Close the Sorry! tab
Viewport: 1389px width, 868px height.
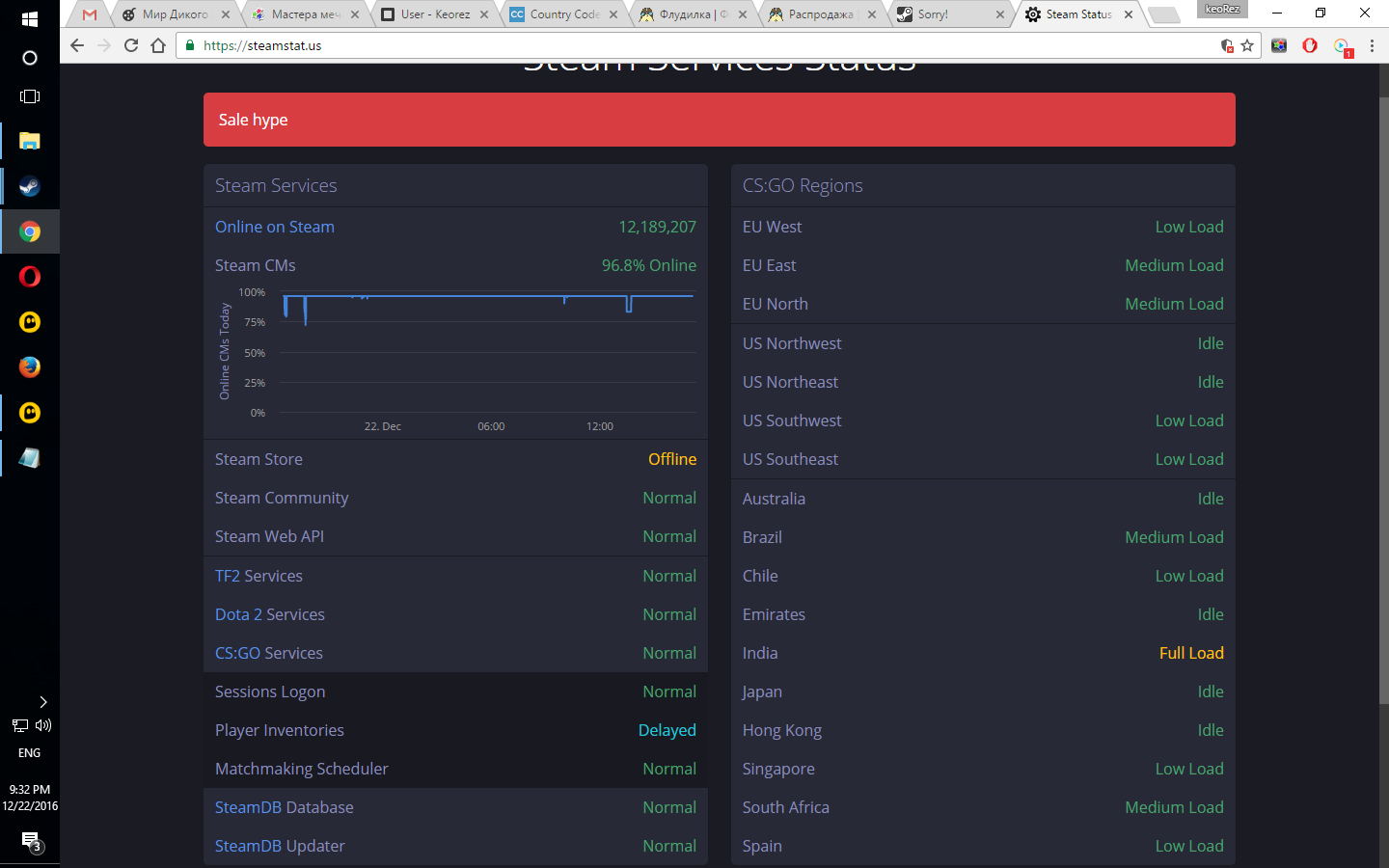point(1000,14)
